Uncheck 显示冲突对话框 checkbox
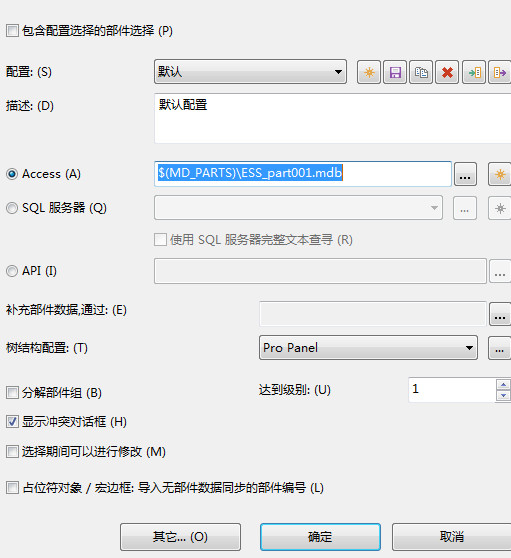Image resolution: width=511 pixels, height=558 pixels. (x=12, y=422)
